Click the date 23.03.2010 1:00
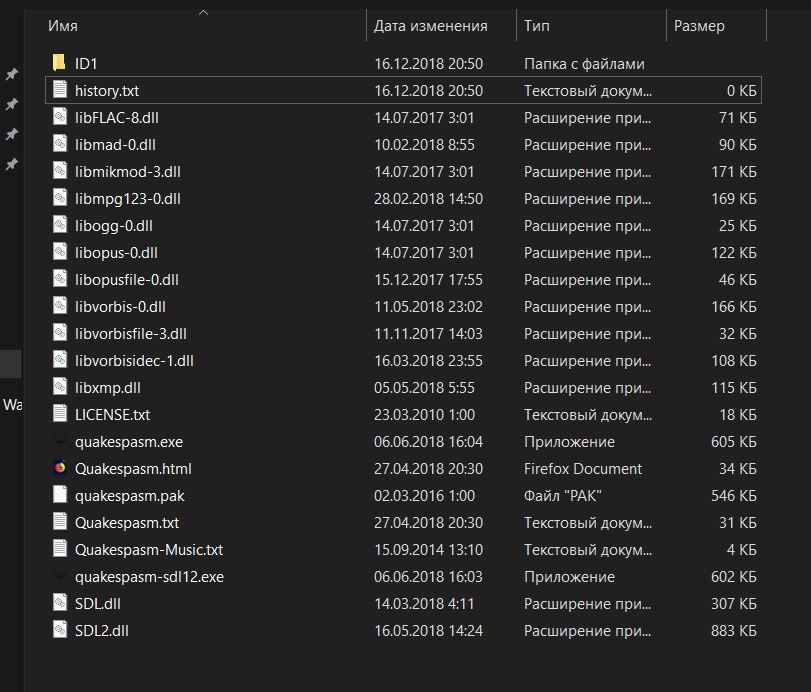811x692 pixels. pos(424,415)
